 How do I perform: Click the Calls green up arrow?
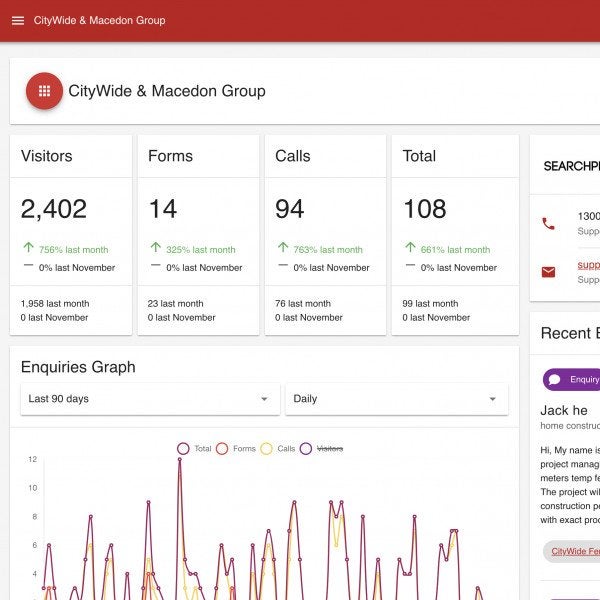click(283, 247)
